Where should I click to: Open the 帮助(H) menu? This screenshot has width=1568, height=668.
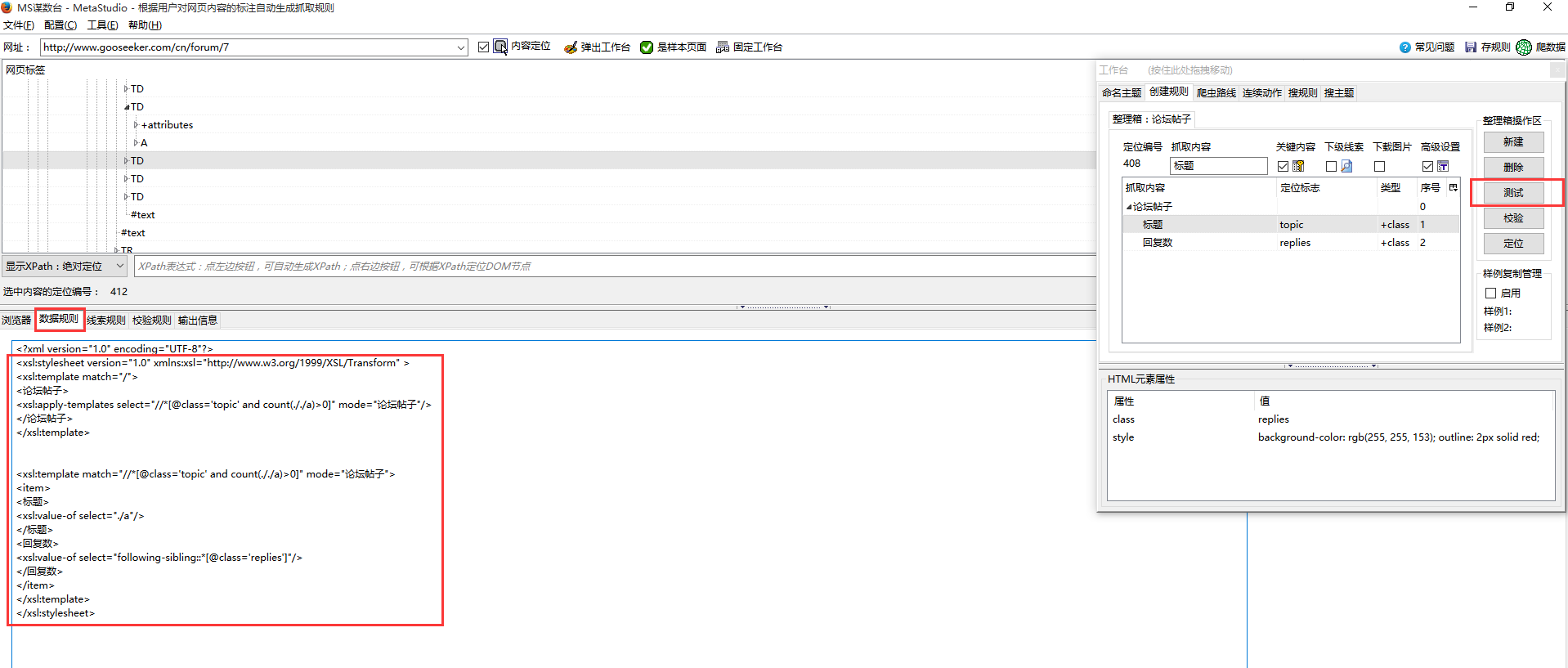(x=145, y=25)
